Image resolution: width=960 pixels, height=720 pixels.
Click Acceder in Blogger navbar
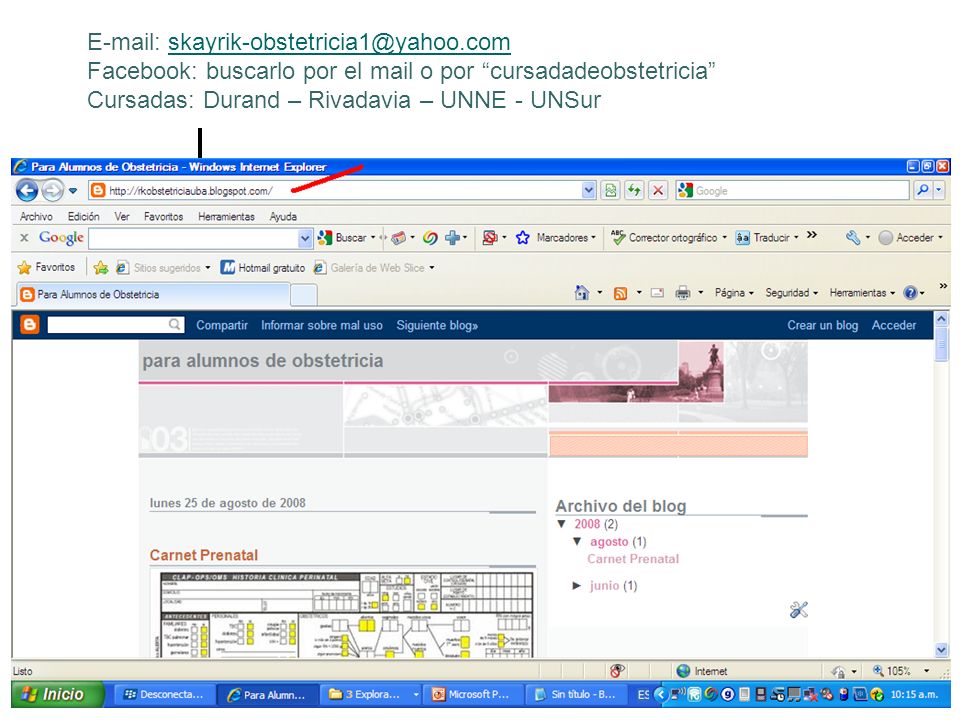(x=894, y=325)
